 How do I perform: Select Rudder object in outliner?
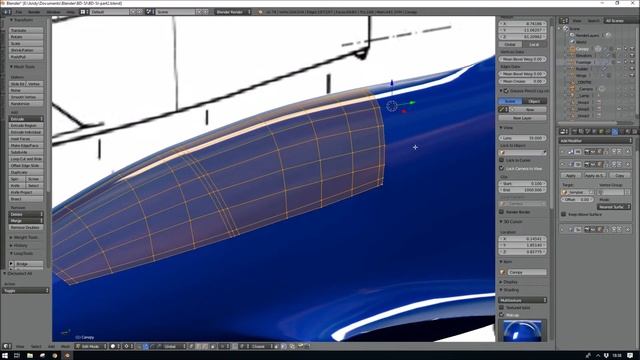[x=582, y=69]
